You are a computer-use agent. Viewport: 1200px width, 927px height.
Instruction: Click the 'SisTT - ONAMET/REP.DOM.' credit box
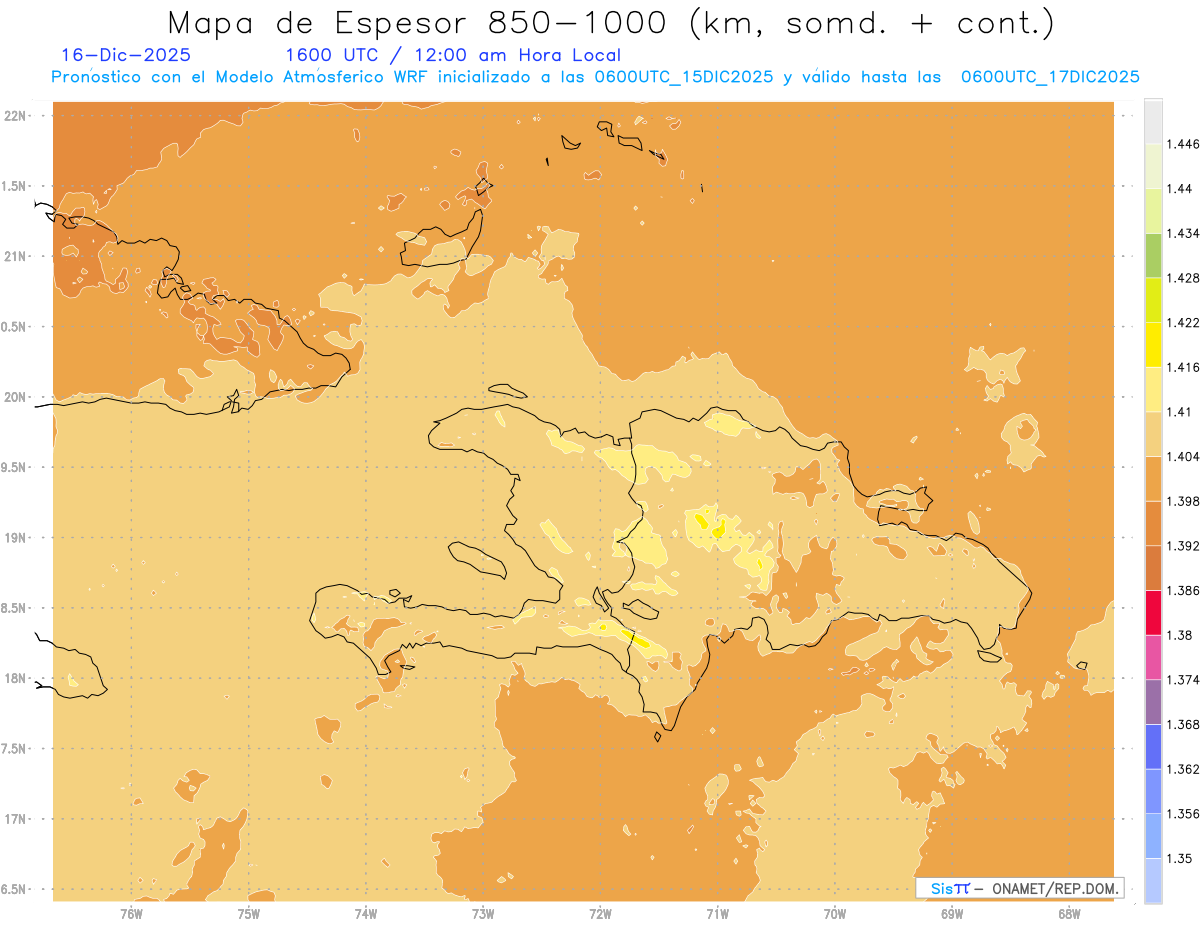[1019, 888]
